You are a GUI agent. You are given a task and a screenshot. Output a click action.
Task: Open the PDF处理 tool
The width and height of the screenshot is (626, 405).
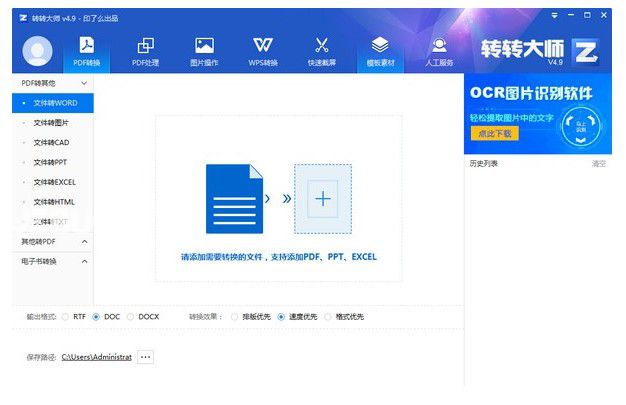coord(145,51)
